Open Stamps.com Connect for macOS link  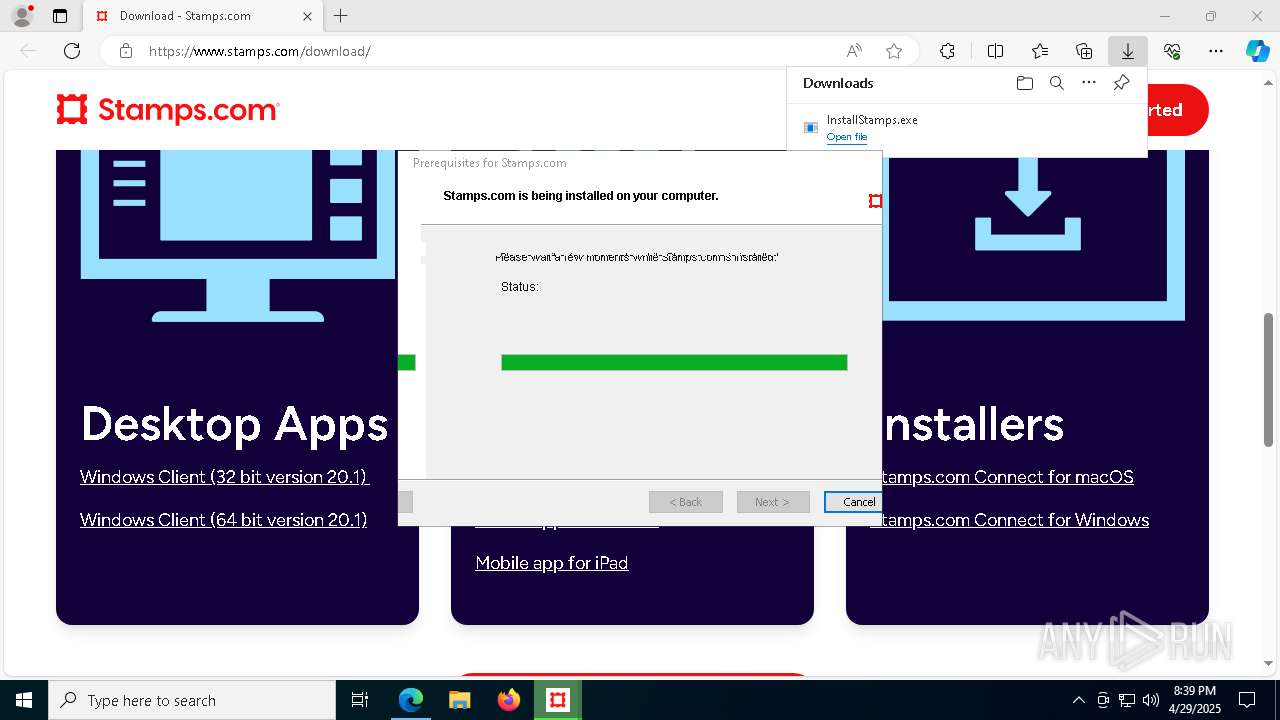coord(1008,477)
